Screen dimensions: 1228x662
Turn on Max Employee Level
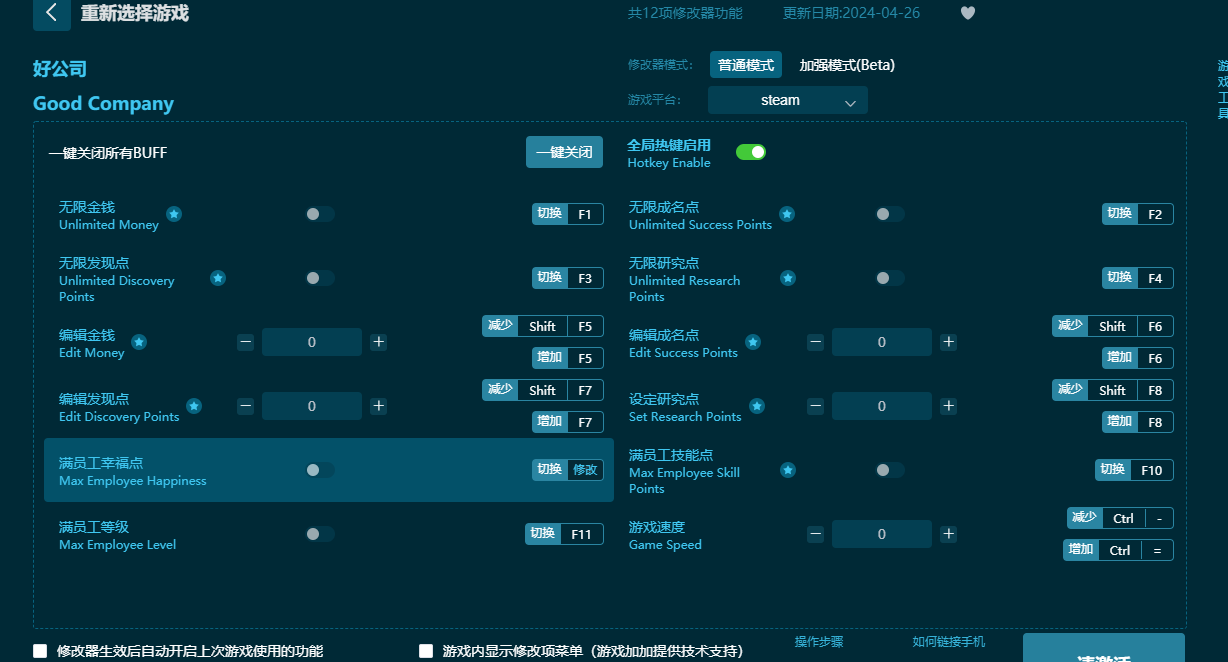click(x=320, y=534)
